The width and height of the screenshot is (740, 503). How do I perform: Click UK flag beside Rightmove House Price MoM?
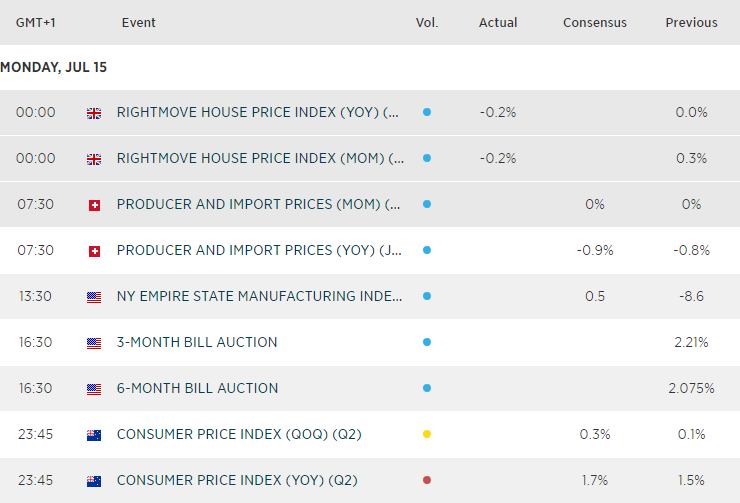[95, 159]
